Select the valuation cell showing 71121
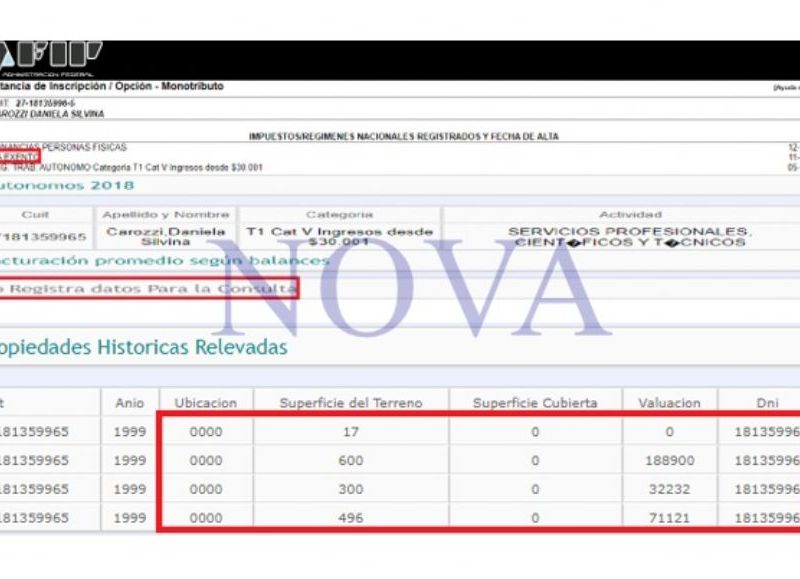This screenshot has height=579, width=800. tap(669, 519)
